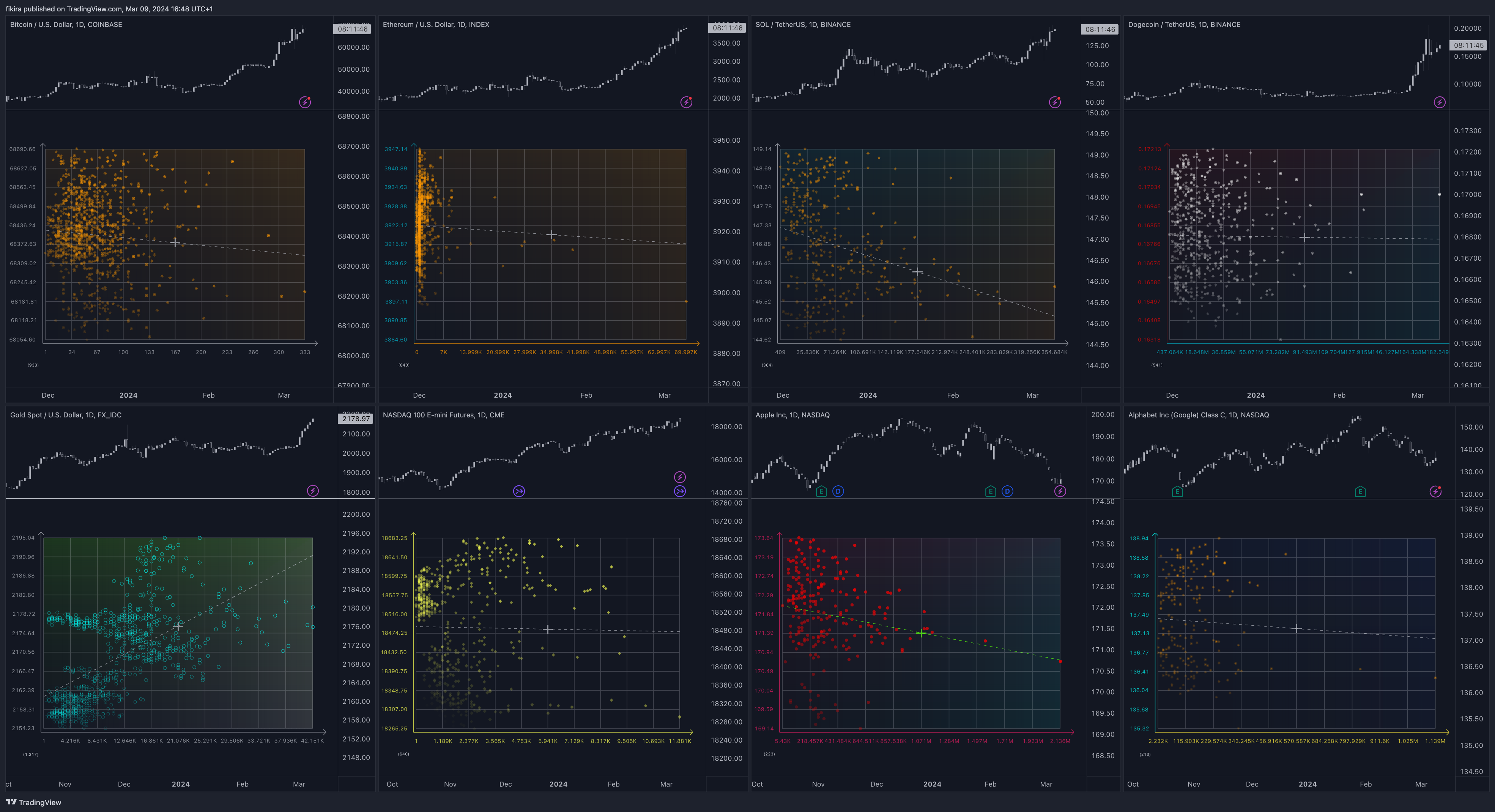Click the Apple Inc chart title

pos(792,415)
